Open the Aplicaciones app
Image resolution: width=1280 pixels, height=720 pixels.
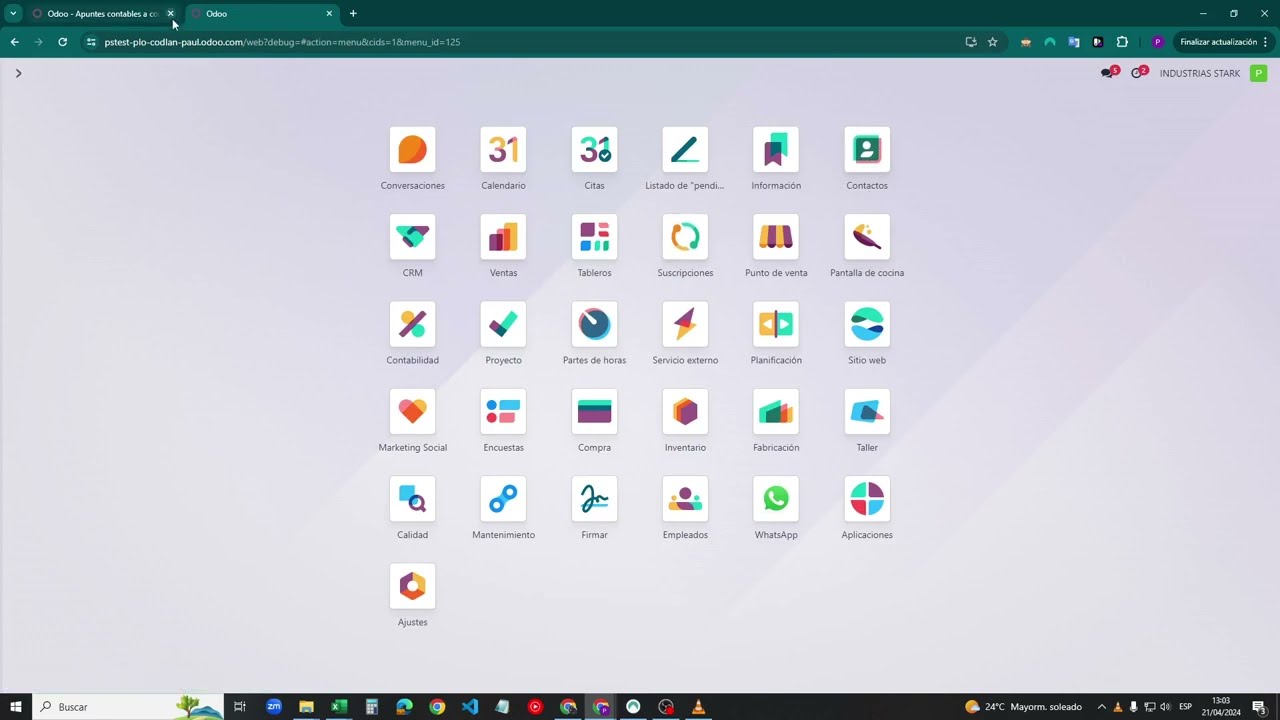pyautogui.click(x=867, y=499)
